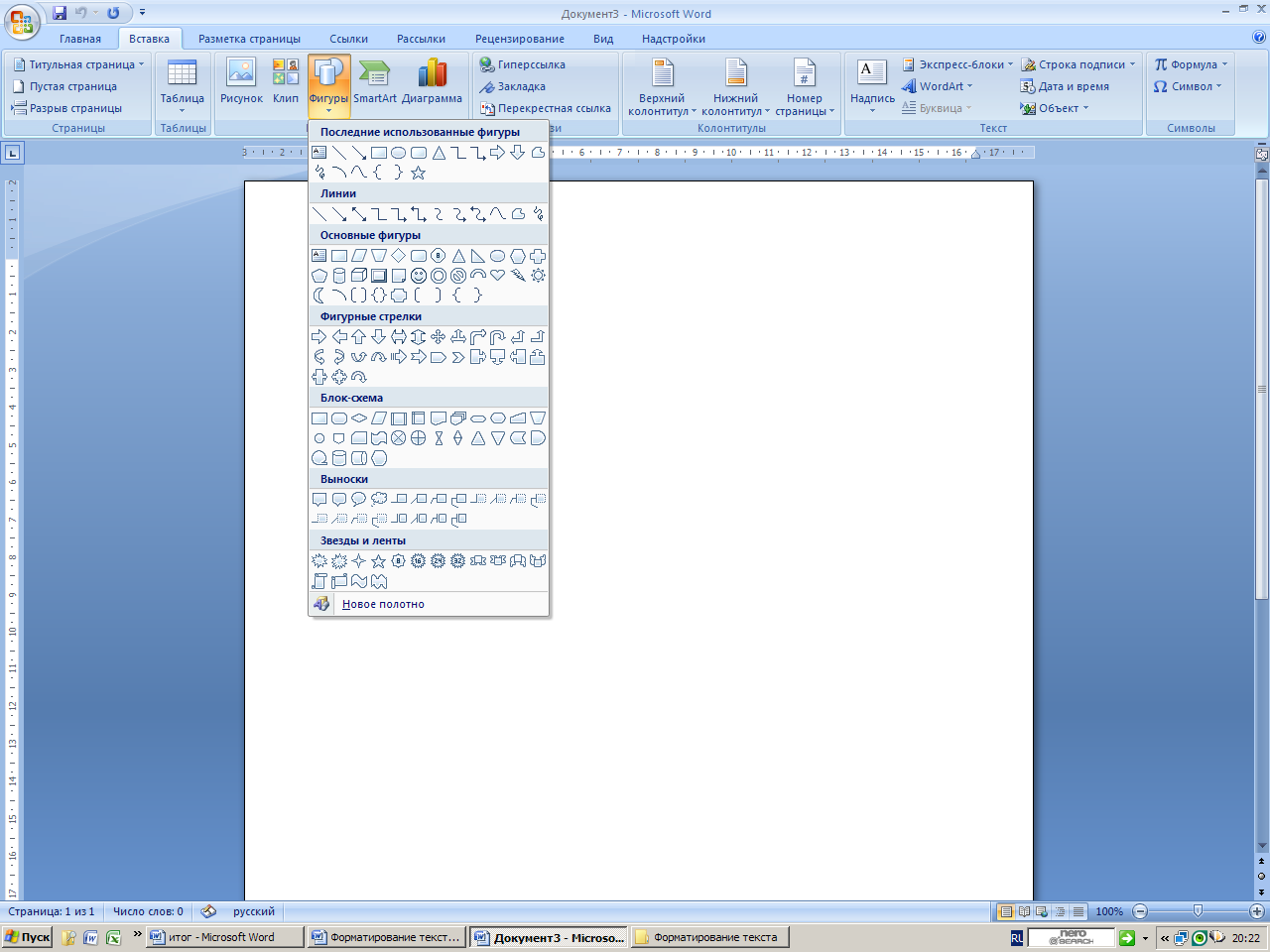Select the Sun shape in Основные фигуры
This screenshot has width=1270, height=952.
538,276
